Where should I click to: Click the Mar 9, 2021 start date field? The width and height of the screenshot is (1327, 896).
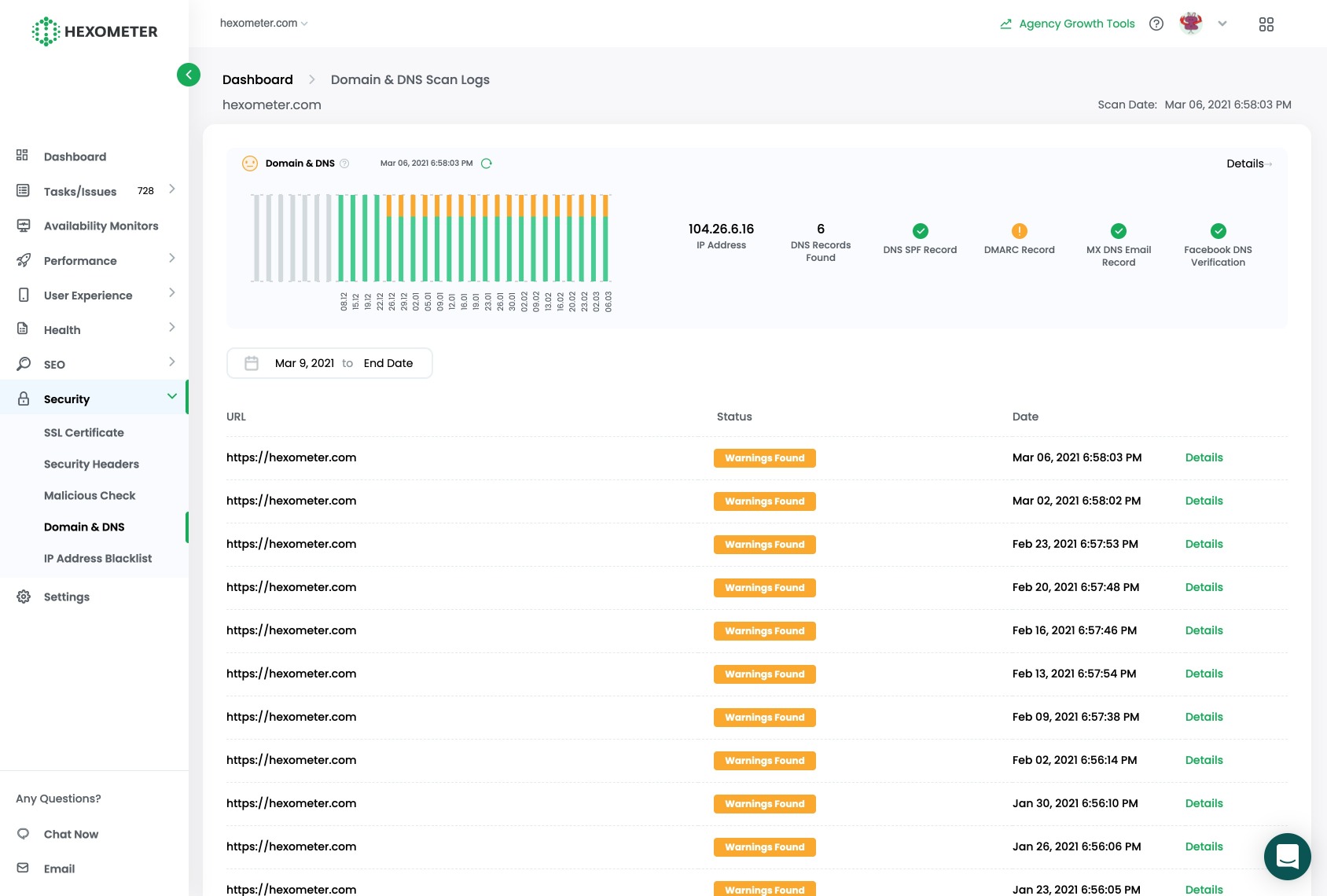click(304, 363)
